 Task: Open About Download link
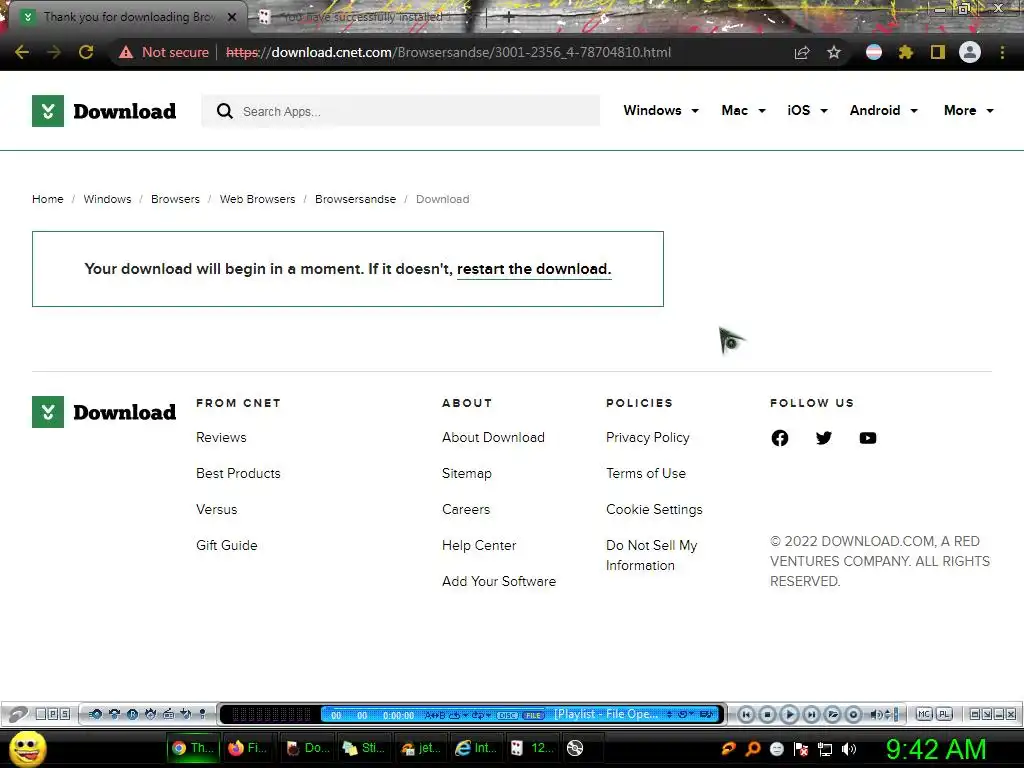(493, 438)
